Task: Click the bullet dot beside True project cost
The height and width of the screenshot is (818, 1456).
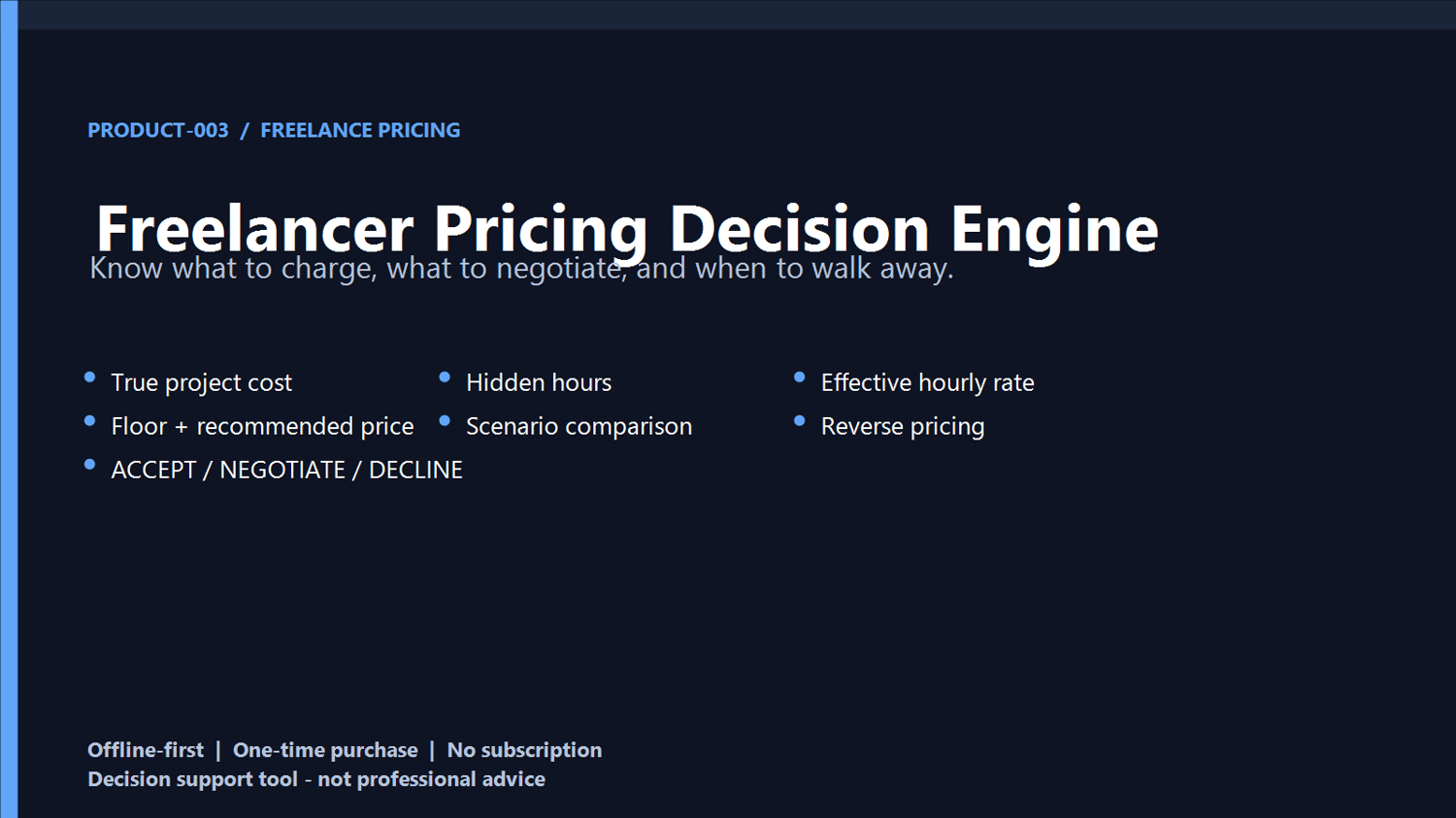Action: point(90,377)
